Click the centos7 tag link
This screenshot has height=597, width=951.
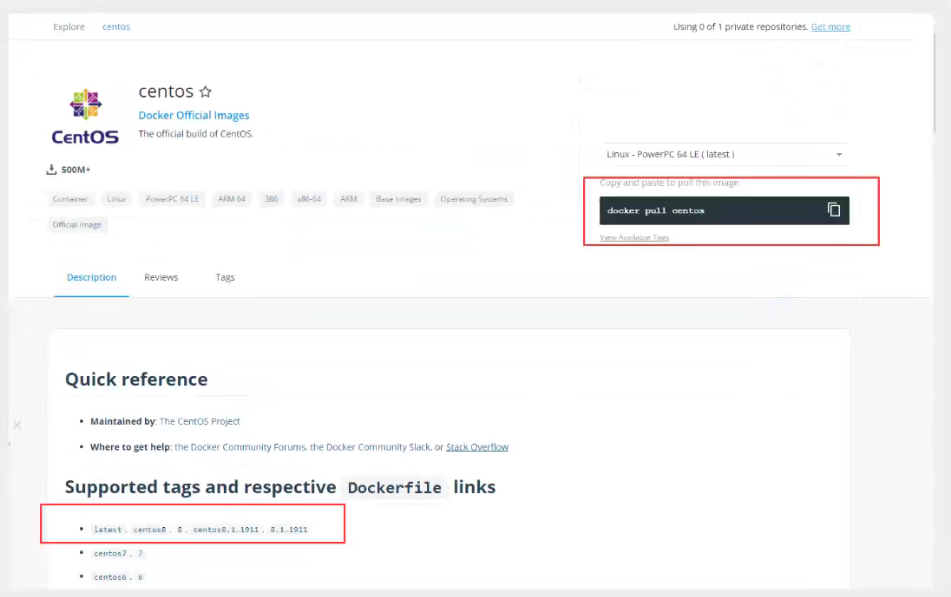click(110, 553)
